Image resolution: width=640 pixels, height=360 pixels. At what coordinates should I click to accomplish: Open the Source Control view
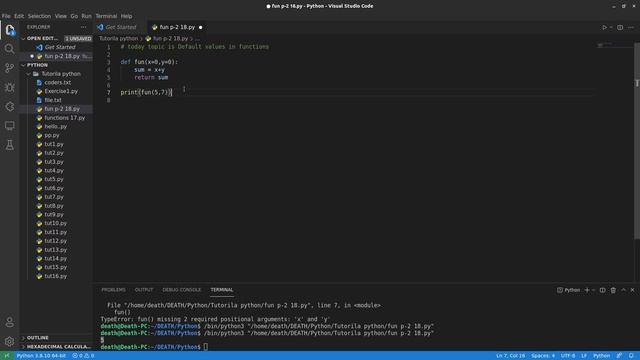pyautogui.click(x=9, y=68)
